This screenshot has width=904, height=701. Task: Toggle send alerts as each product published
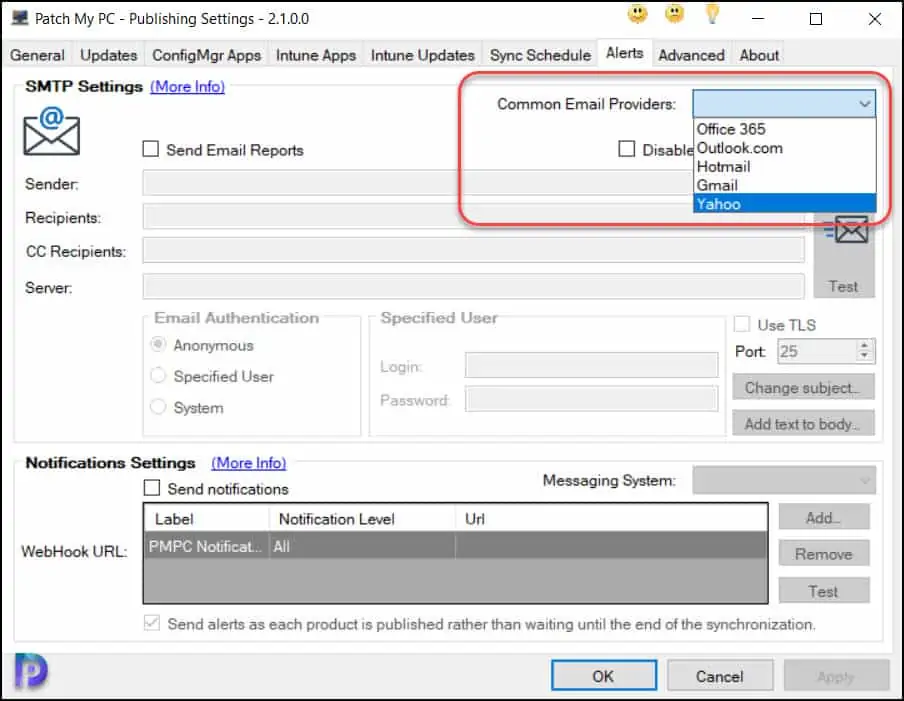[x=152, y=623]
